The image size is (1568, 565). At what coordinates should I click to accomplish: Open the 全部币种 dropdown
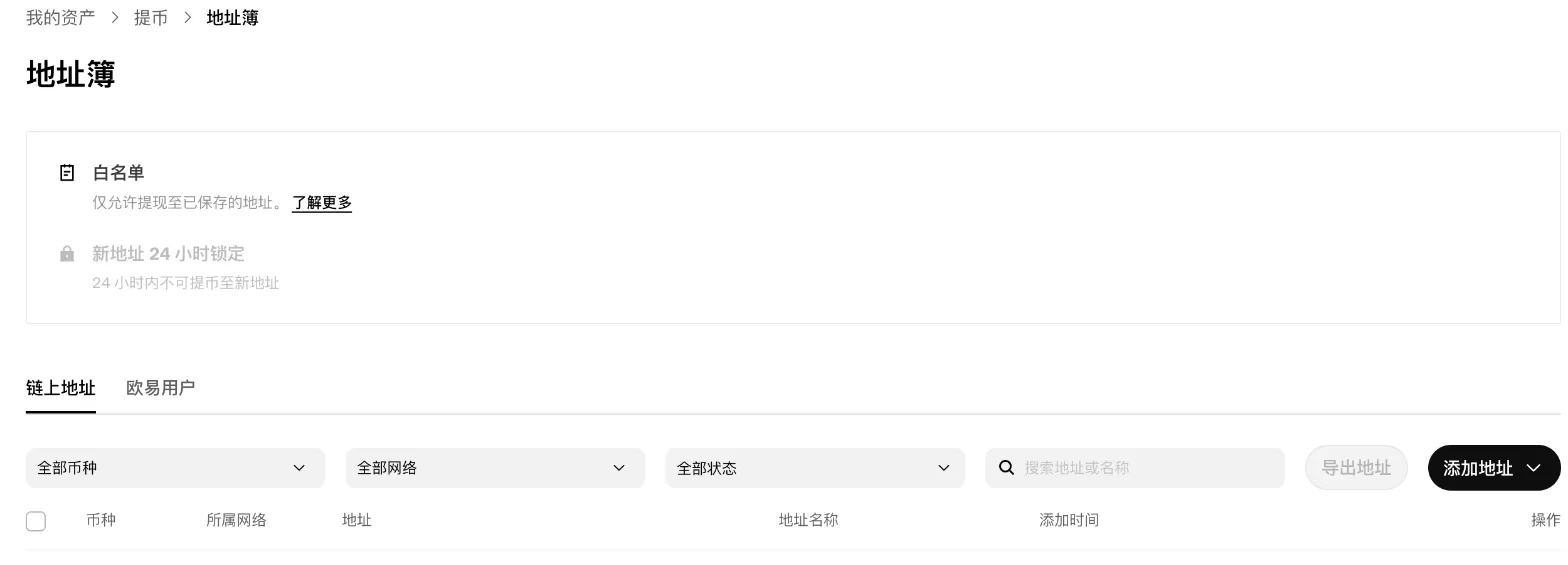[175, 468]
